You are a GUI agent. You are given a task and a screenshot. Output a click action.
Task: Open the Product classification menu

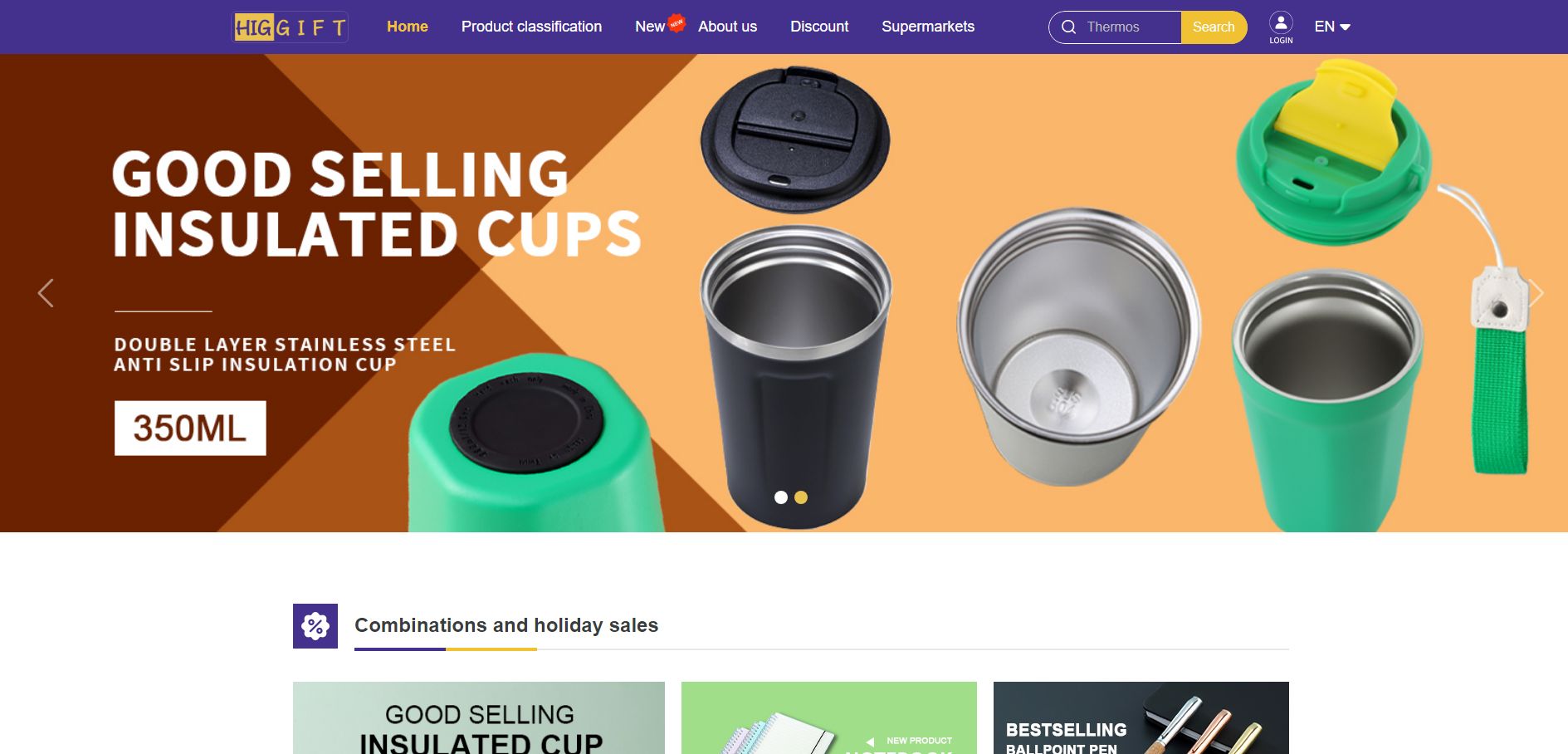(531, 27)
